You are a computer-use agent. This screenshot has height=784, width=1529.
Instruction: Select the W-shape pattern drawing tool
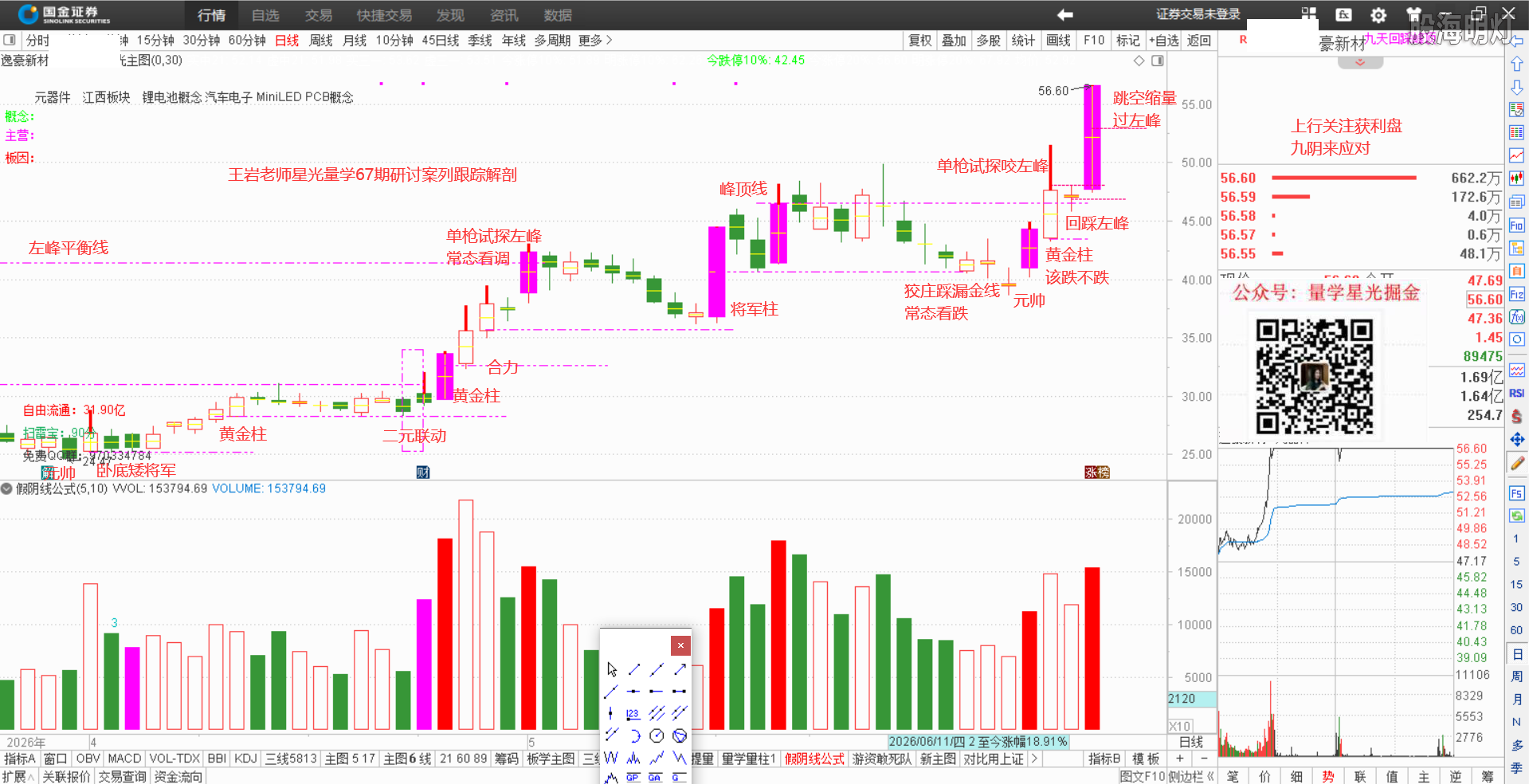[611, 757]
